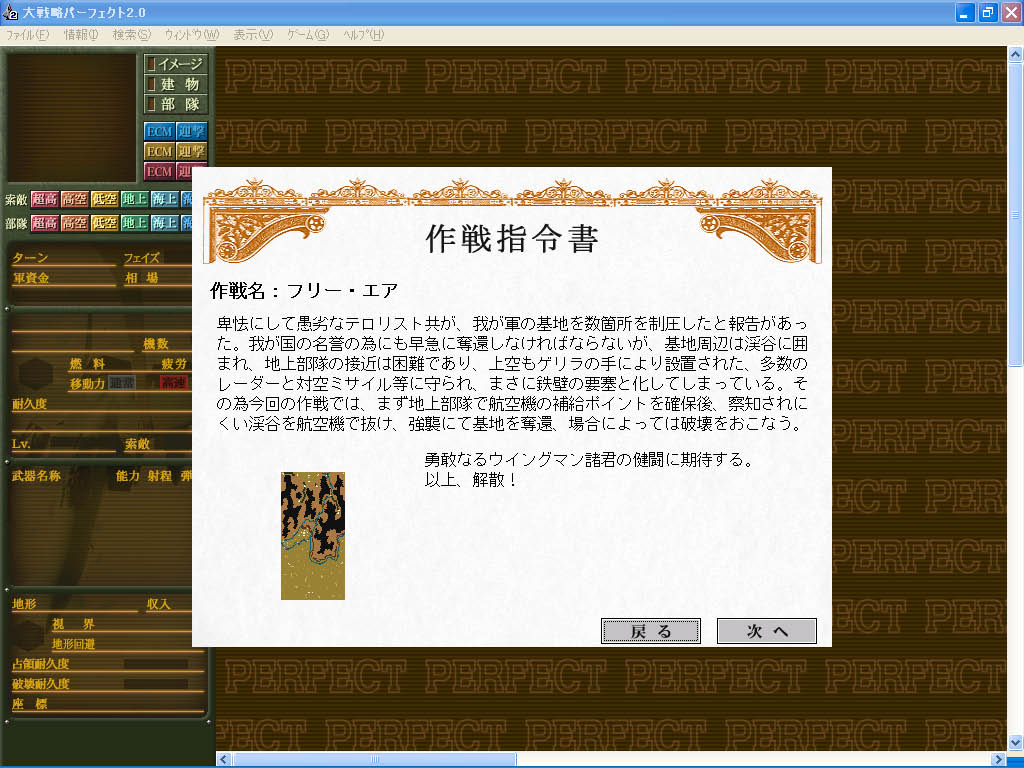The height and width of the screenshot is (768, 1024).
Task: Click the 視界 label
Action: point(73,624)
